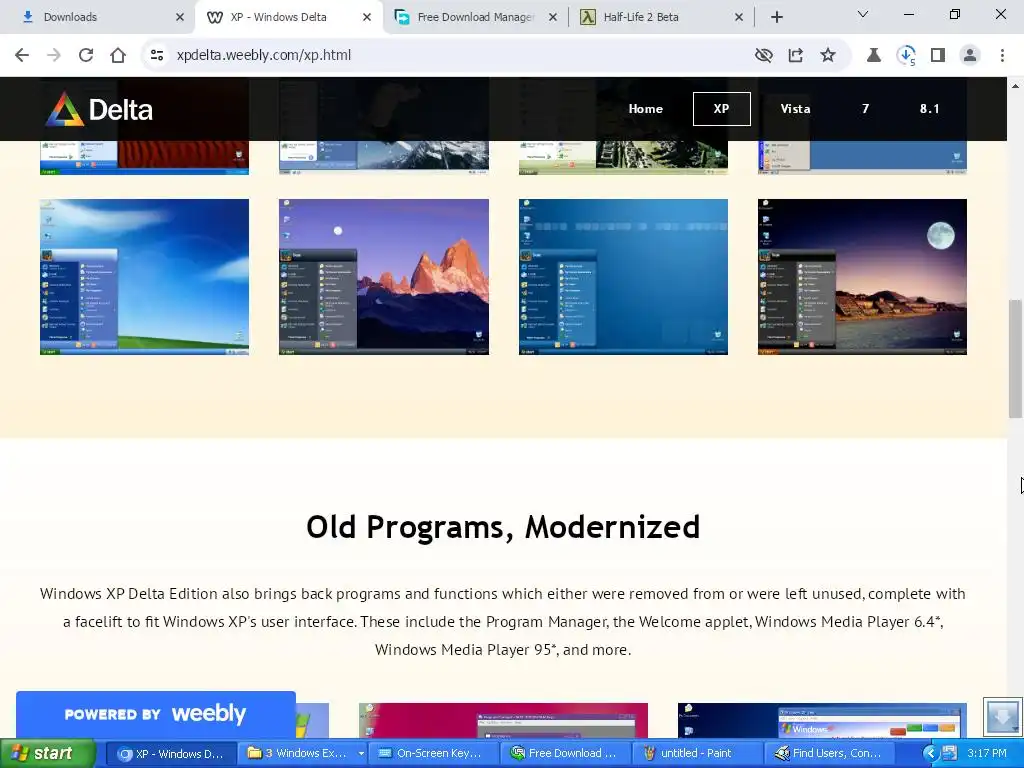This screenshot has height=768, width=1024.
Task: Click the 3:17 PM clock
Action: (987, 754)
